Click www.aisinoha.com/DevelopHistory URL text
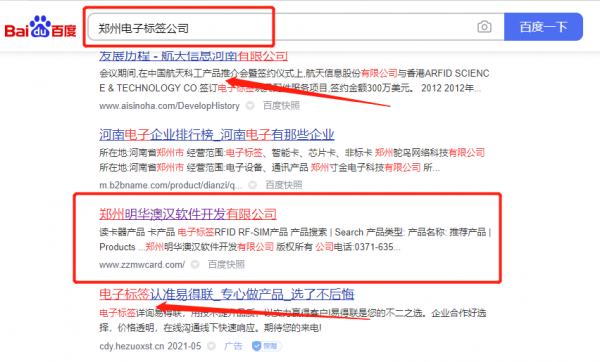The height and width of the screenshot is (362, 600). tap(169, 106)
